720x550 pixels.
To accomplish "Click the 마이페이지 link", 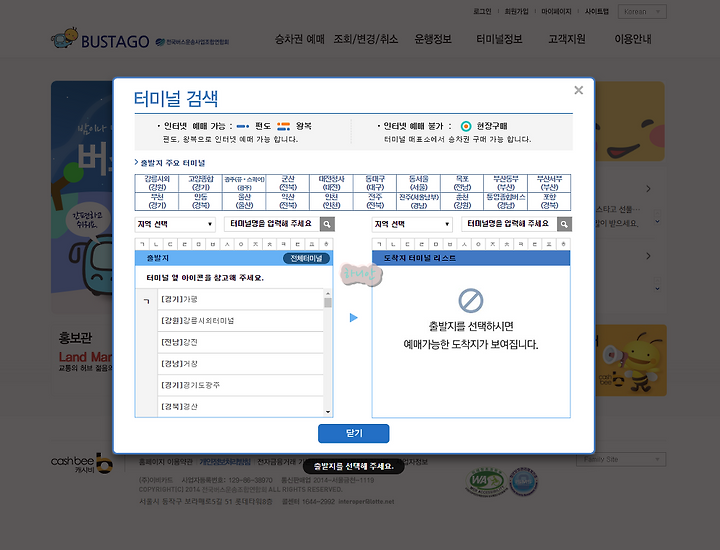I will click(556, 11).
